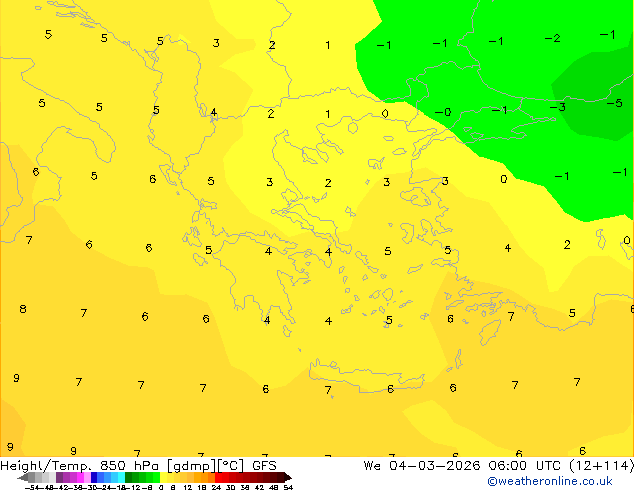This screenshot has height=490, width=634.
Task: Click the temperature value -2 on map
Action: [x=553, y=38]
